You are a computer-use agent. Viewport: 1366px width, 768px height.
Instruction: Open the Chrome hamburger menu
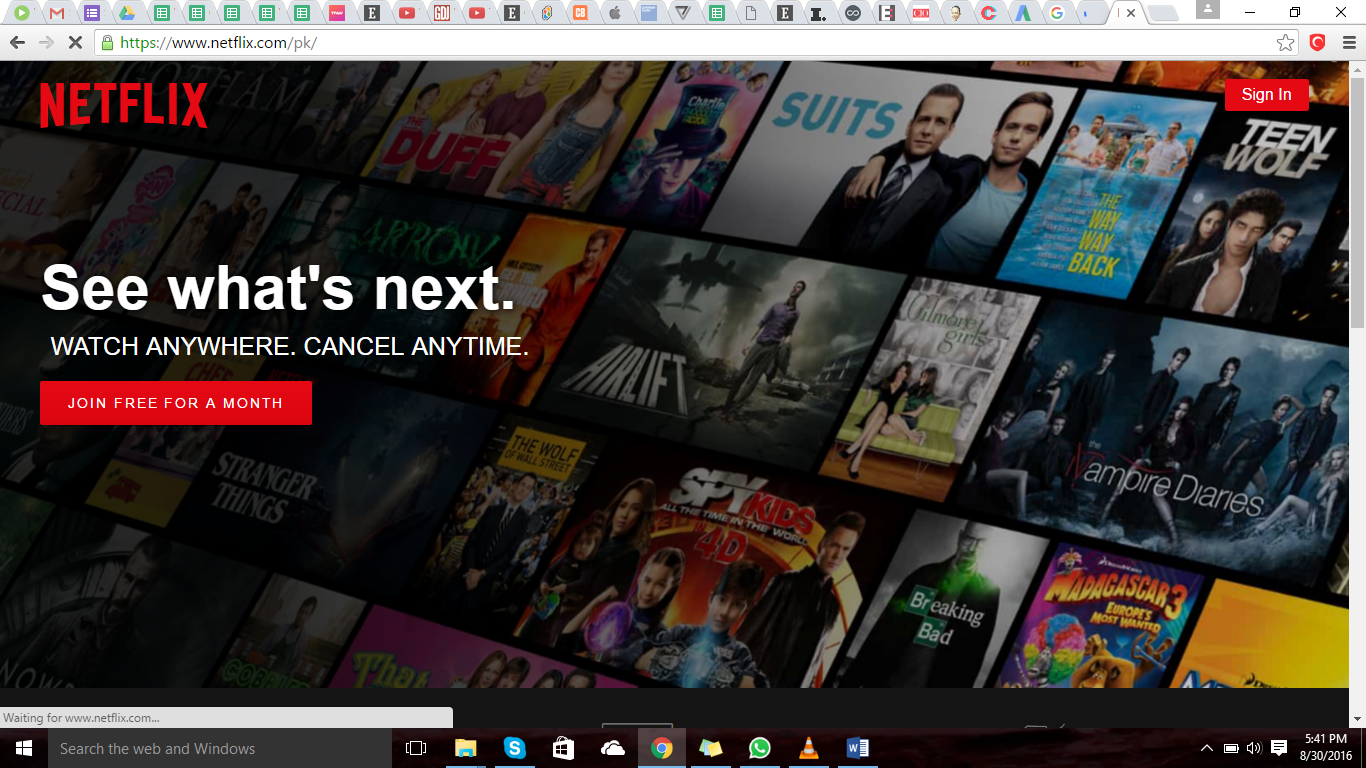click(x=1349, y=43)
